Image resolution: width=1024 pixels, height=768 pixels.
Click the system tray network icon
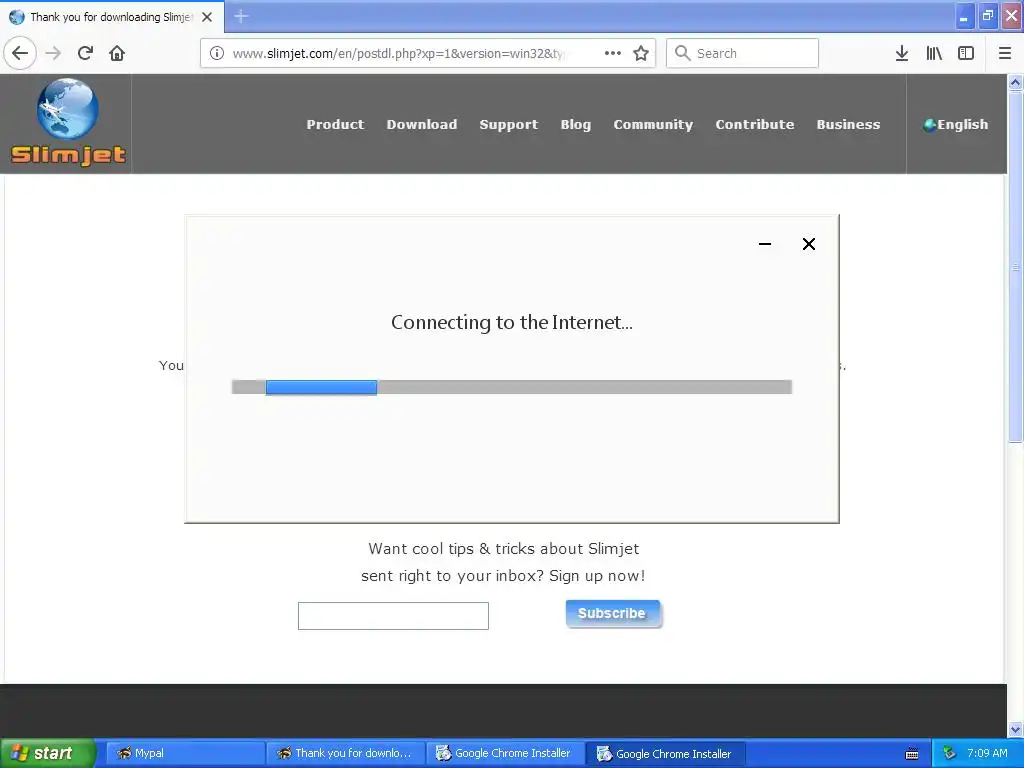(950, 753)
